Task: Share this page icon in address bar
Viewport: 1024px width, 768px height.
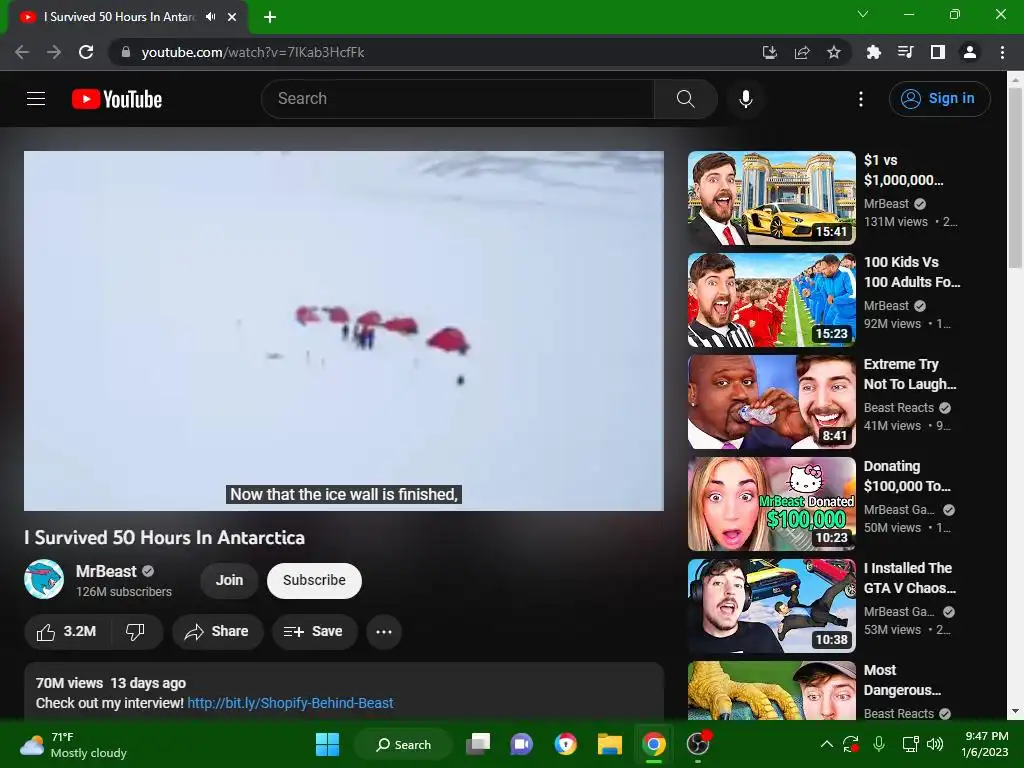Action: coord(802,52)
